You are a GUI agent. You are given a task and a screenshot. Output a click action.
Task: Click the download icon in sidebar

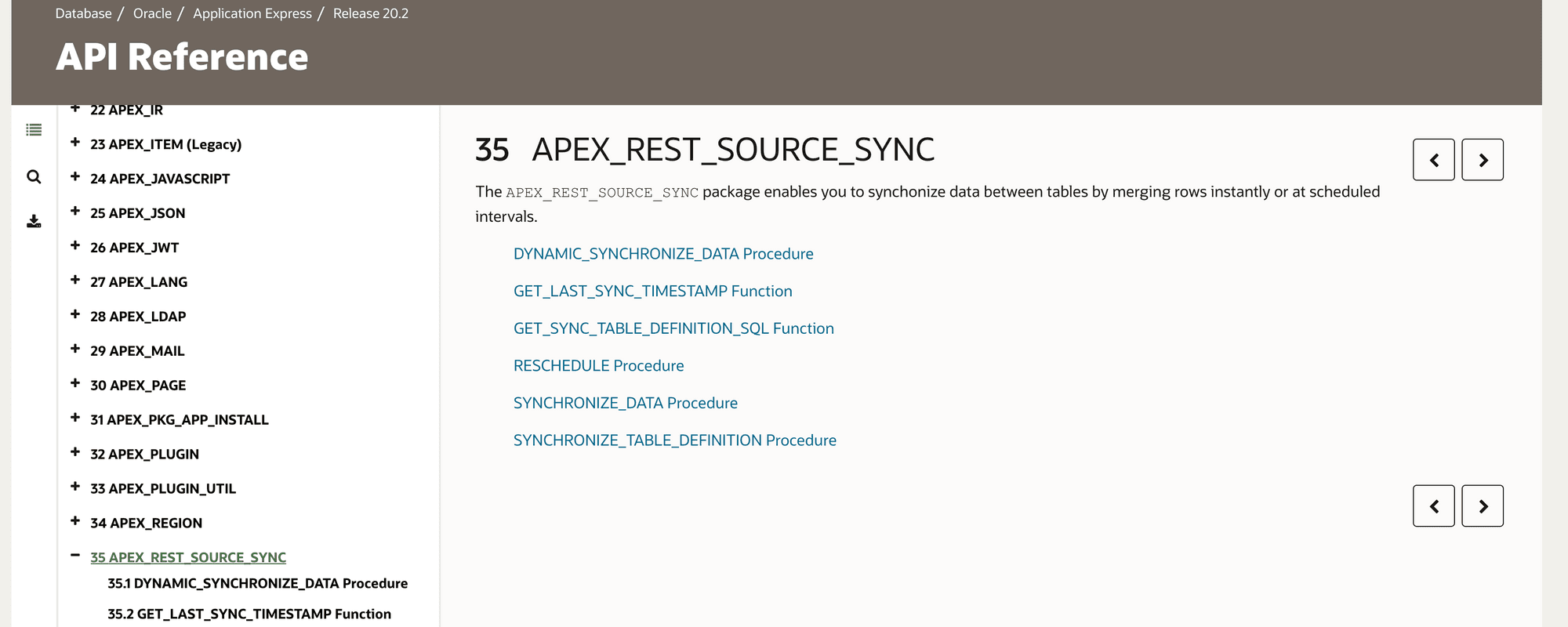tap(34, 222)
